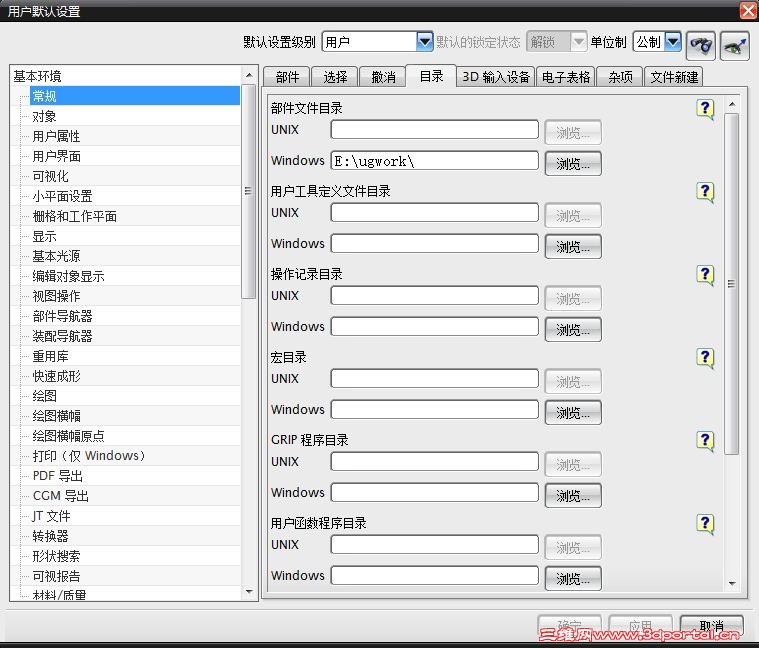759x648 pixels.
Task: Click right panel scrollbar down arrow
Action: (x=732, y=584)
